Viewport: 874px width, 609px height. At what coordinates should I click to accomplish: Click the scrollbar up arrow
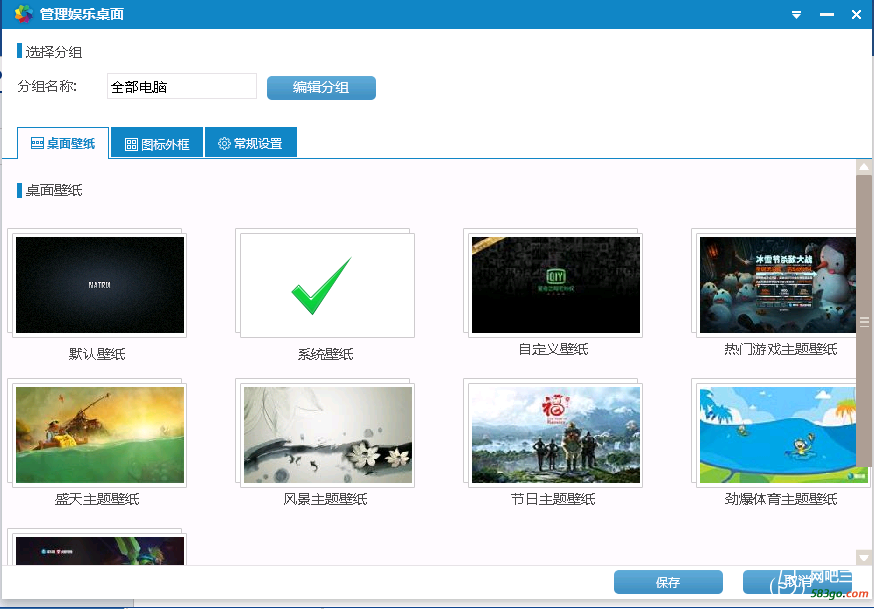864,167
